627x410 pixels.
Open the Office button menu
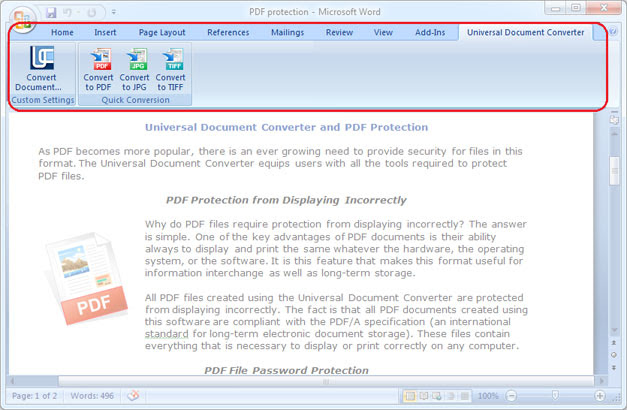22,18
